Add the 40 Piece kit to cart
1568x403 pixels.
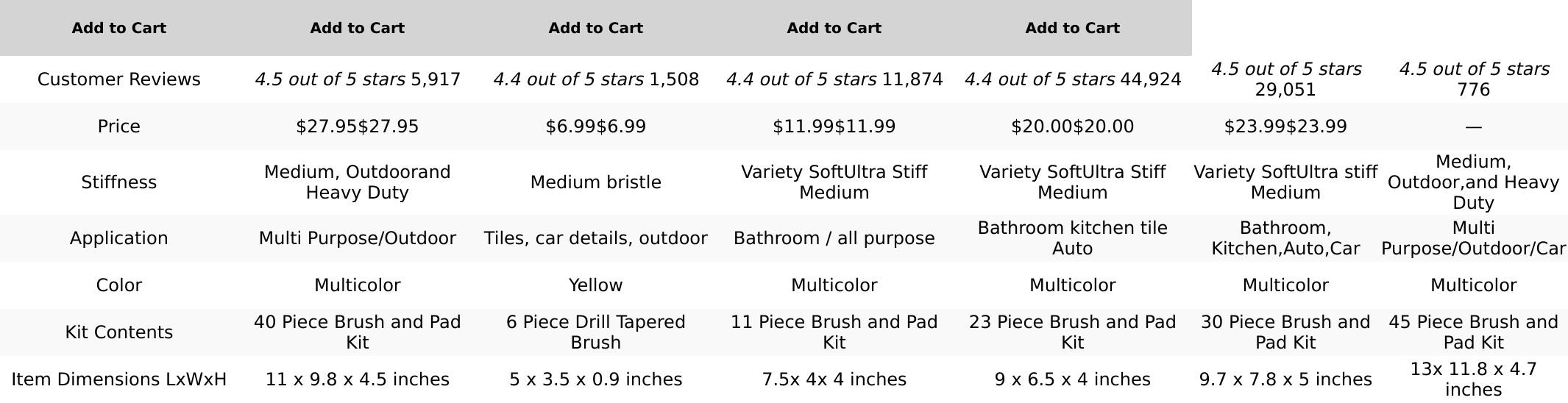tap(357, 28)
